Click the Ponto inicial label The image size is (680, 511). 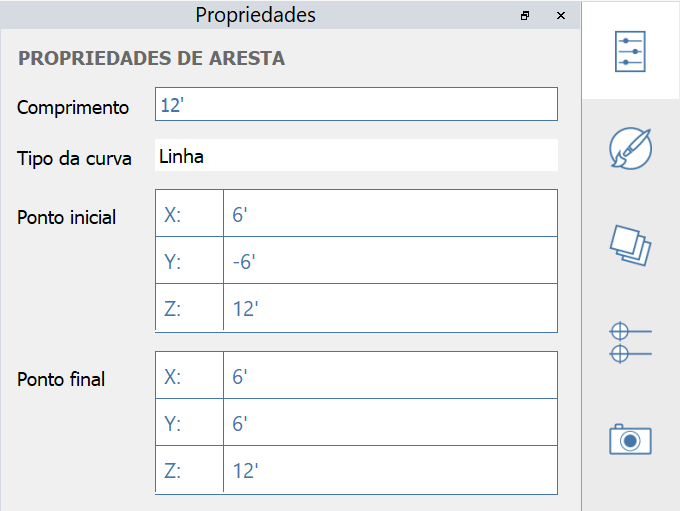(67, 217)
